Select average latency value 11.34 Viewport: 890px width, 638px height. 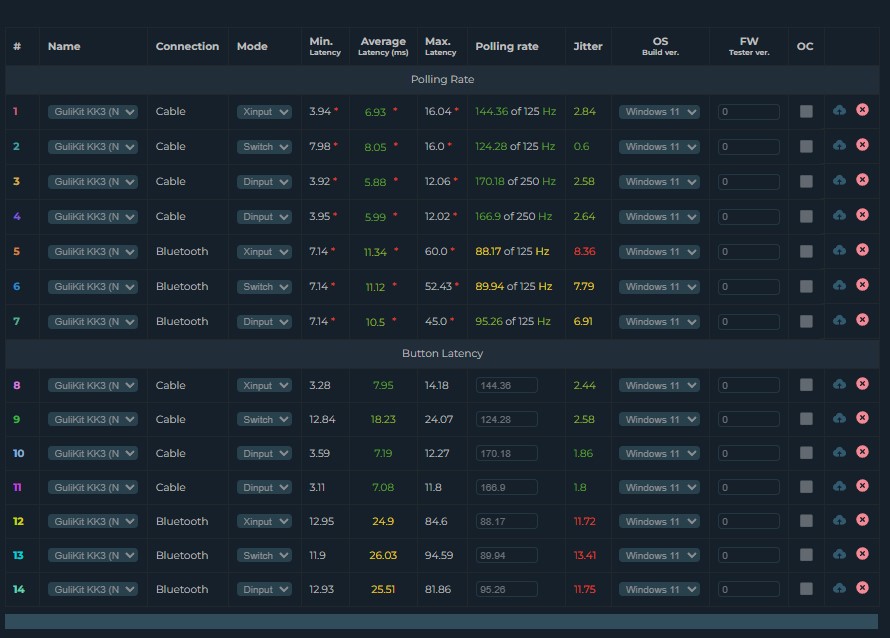click(375, 252)
